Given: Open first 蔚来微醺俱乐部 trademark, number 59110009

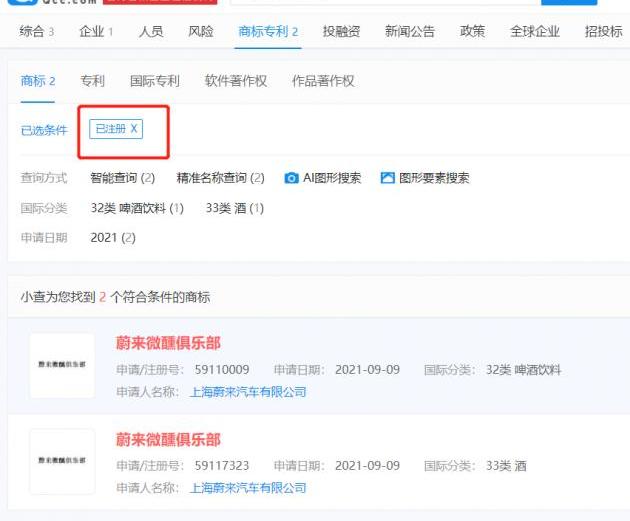Looking at the screenshot, I should tap(168, 343).
